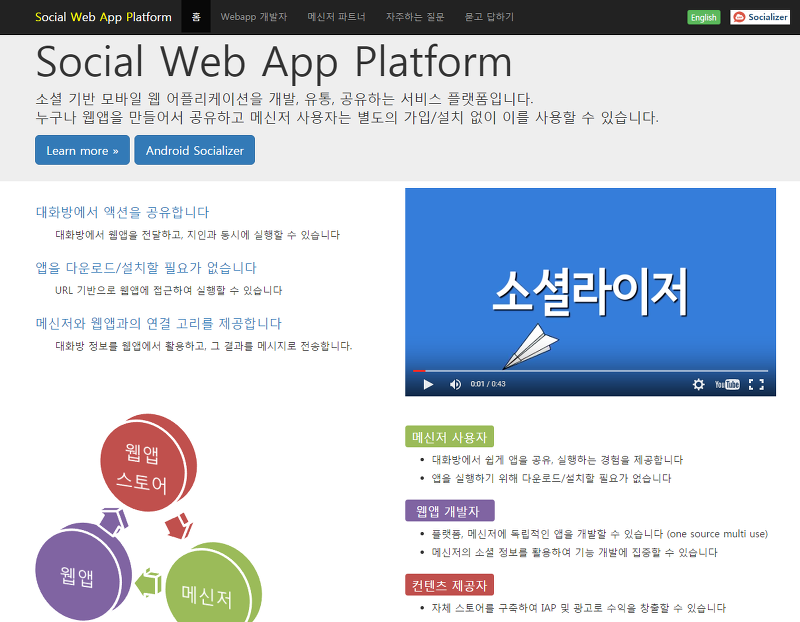Open 묻고 답하기 menu item

489,17
